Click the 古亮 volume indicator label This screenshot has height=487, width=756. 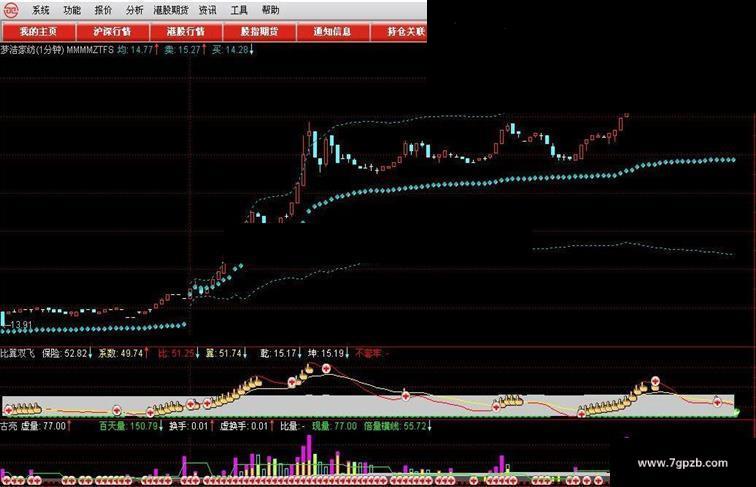9,426
